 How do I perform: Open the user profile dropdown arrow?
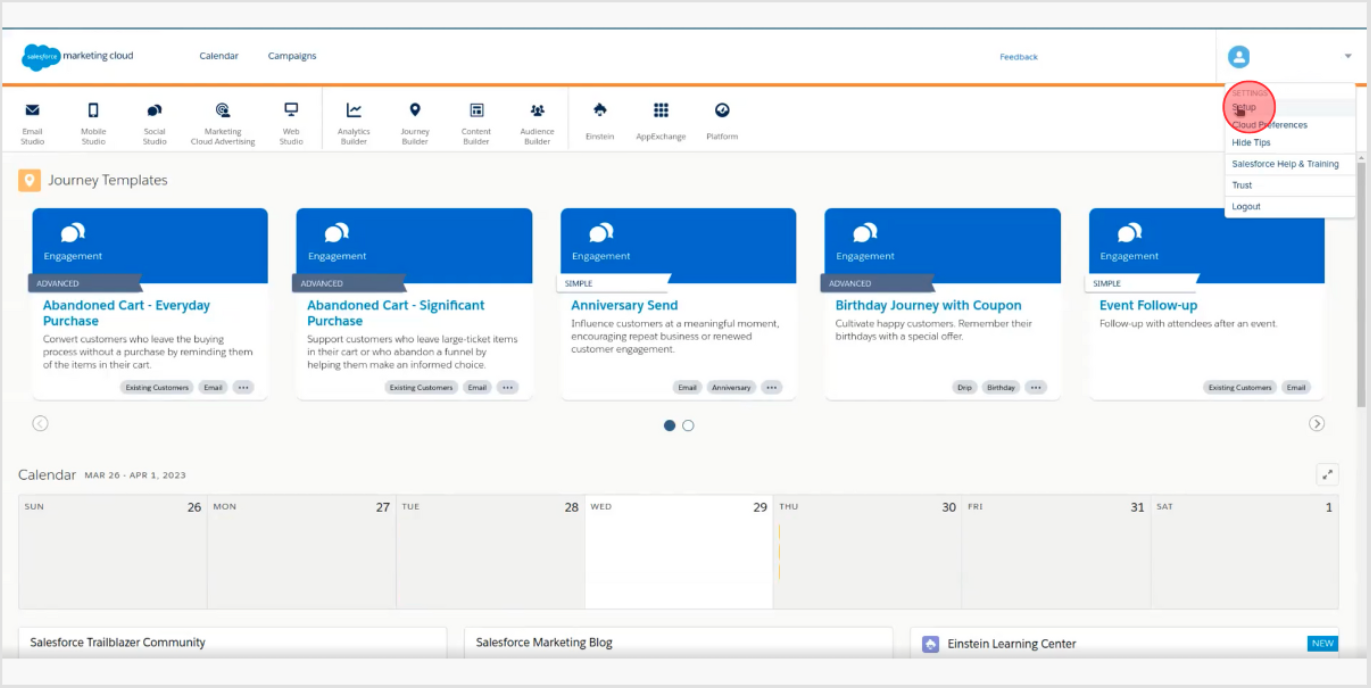1346,56
